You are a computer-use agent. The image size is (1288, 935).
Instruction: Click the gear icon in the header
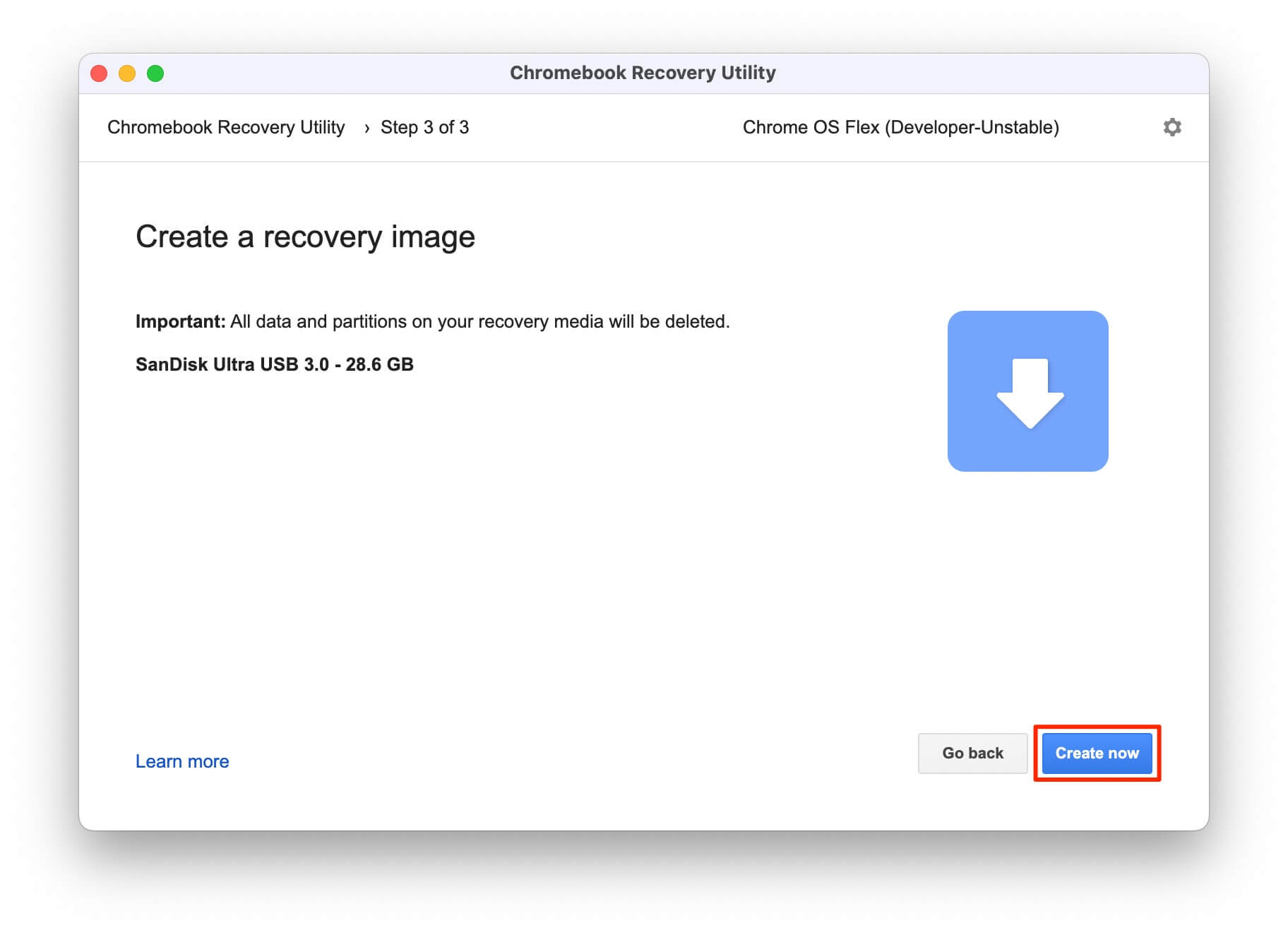[x=1172, y=128]
